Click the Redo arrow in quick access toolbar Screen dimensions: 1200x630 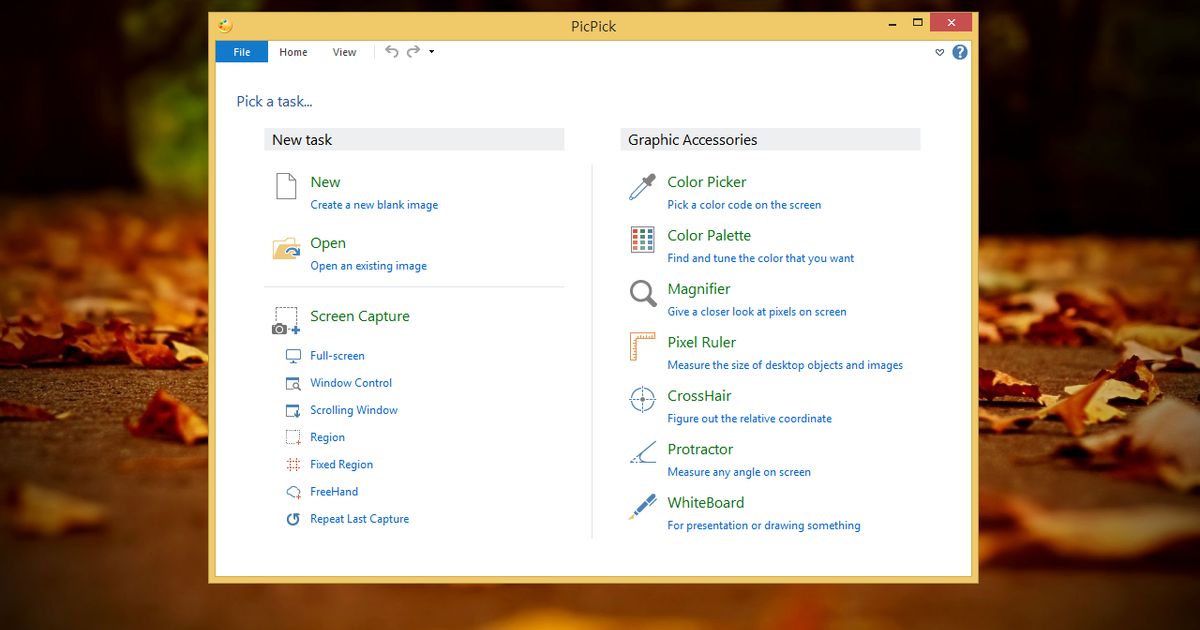(413, 52)
